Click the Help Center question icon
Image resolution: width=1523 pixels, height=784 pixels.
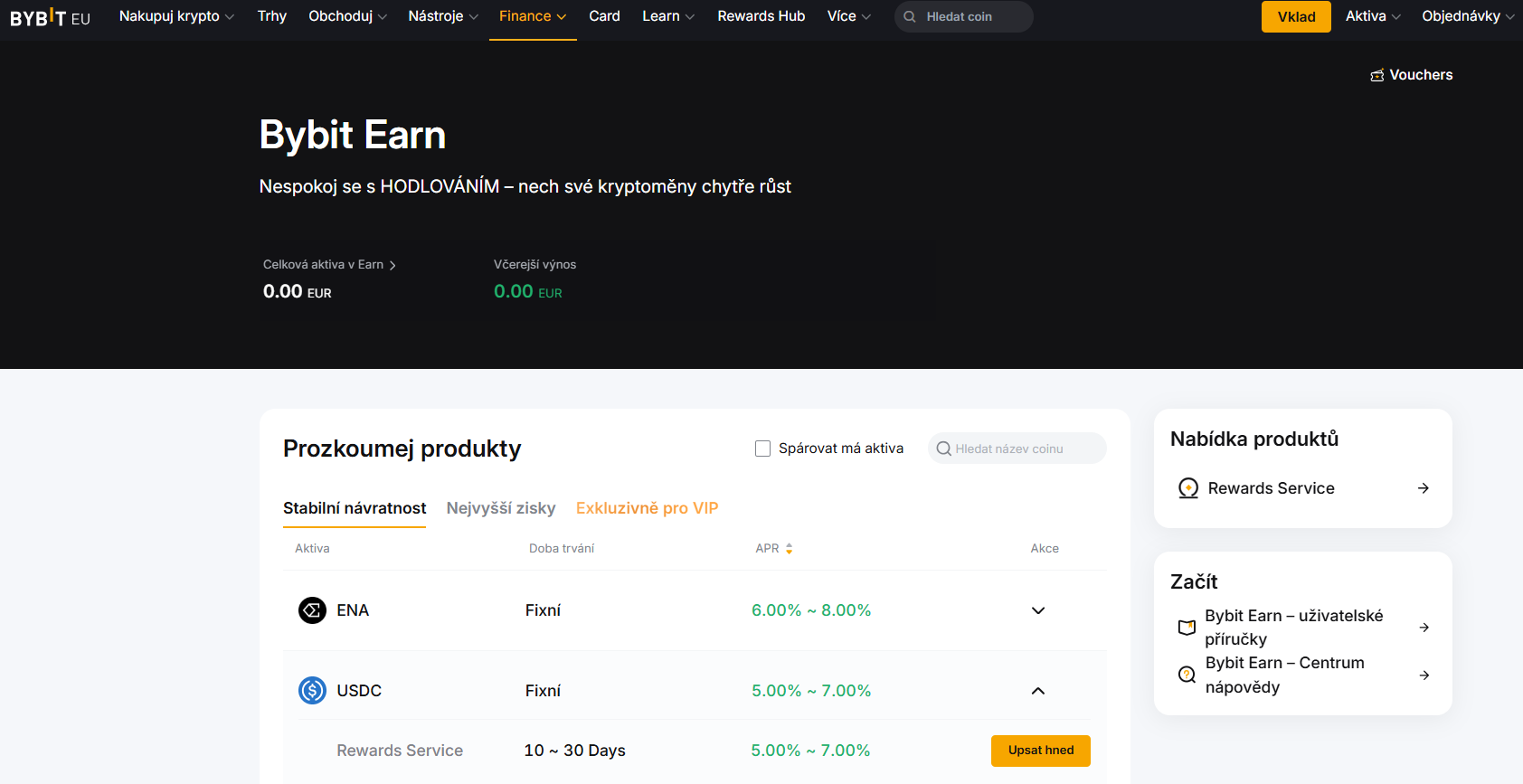pyautogui.click(x=1187, y=675)
